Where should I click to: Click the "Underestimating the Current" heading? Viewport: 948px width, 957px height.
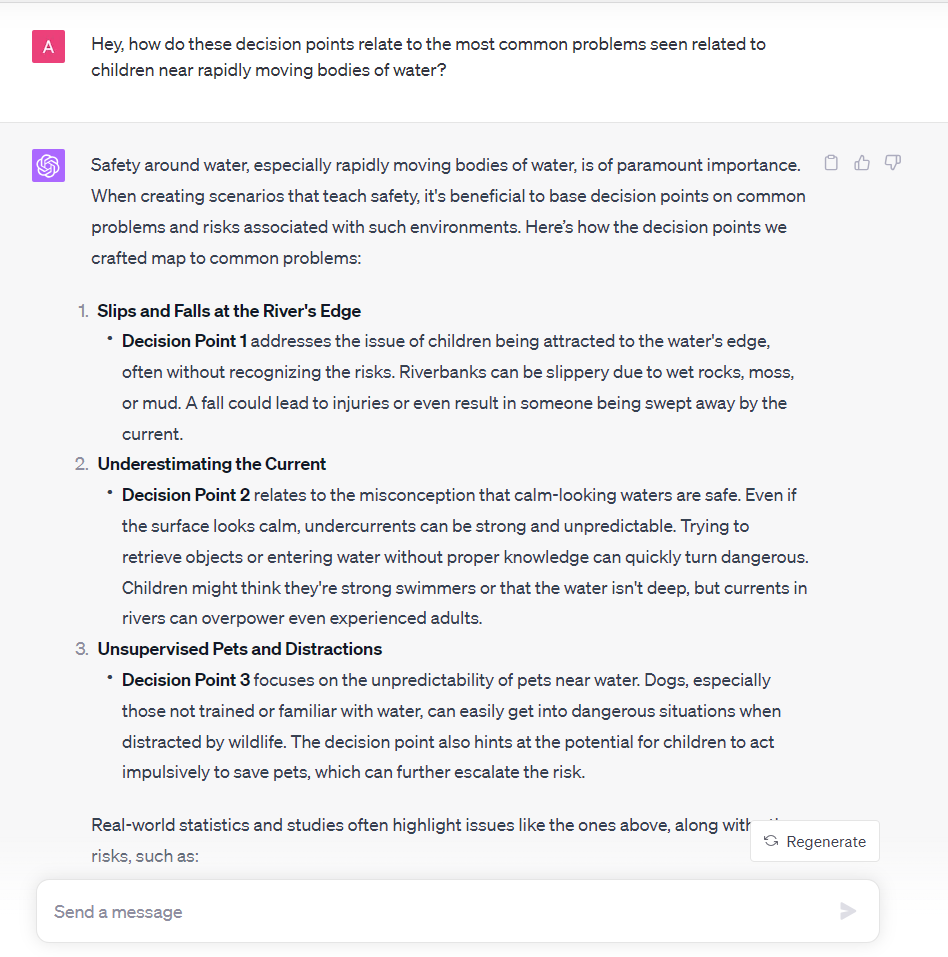[x=212, y=464]
